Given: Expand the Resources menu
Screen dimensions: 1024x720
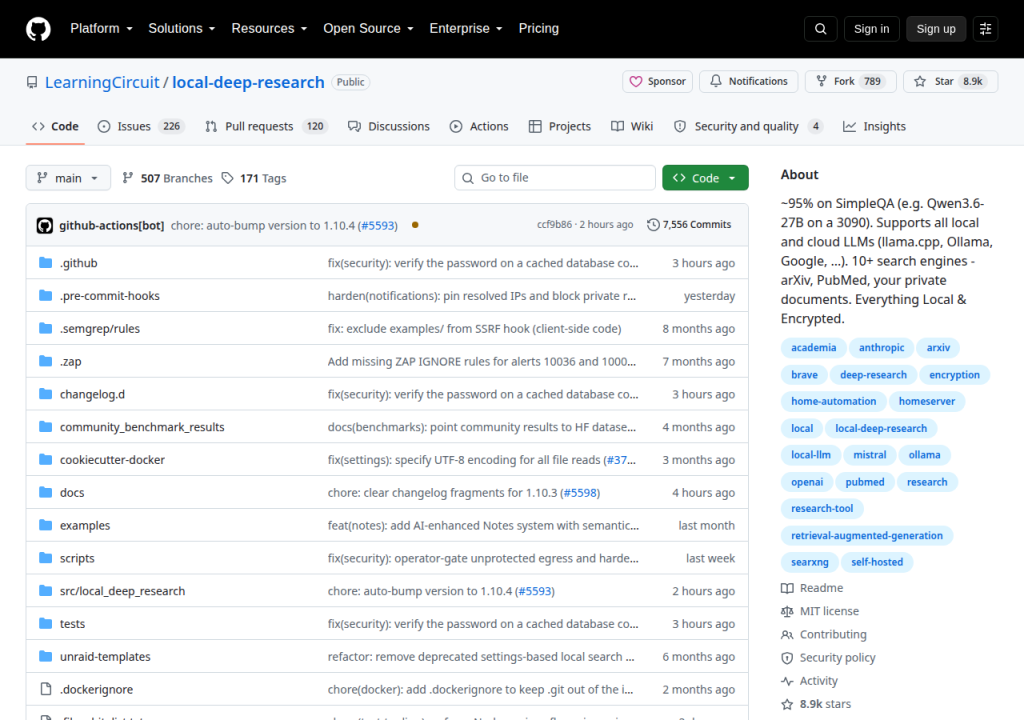Looking at the screenshot, I should click(x=269, y=29).
